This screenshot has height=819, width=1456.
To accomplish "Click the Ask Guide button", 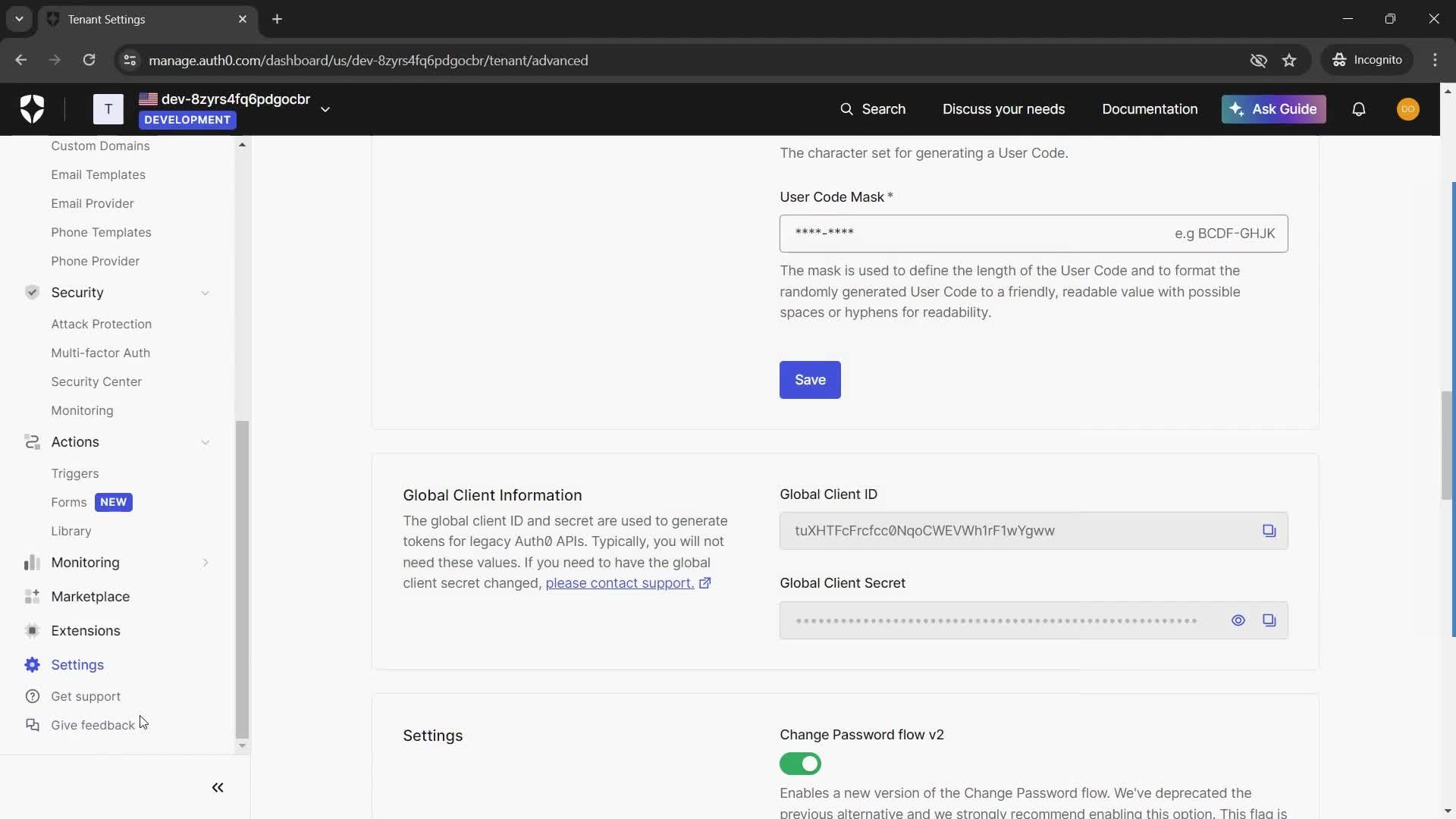I will 1273,109.
